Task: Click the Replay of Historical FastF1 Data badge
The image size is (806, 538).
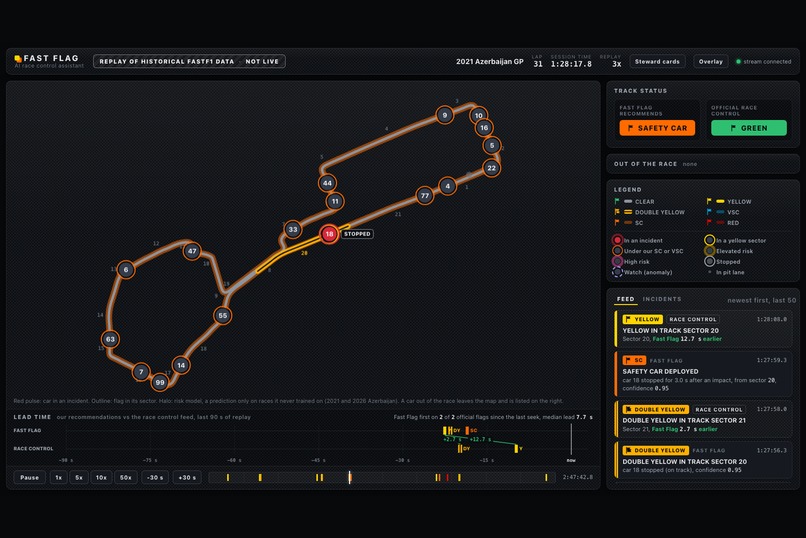Action: tap(189, 62)
